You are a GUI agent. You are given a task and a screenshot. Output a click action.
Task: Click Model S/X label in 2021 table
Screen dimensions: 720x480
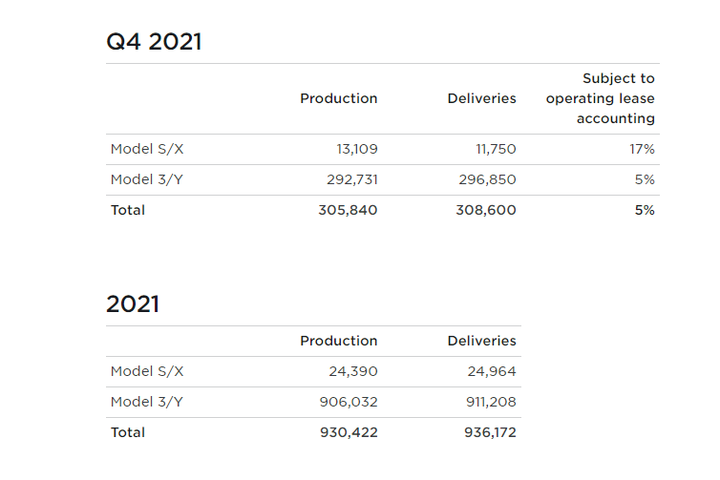click(147, 371)
